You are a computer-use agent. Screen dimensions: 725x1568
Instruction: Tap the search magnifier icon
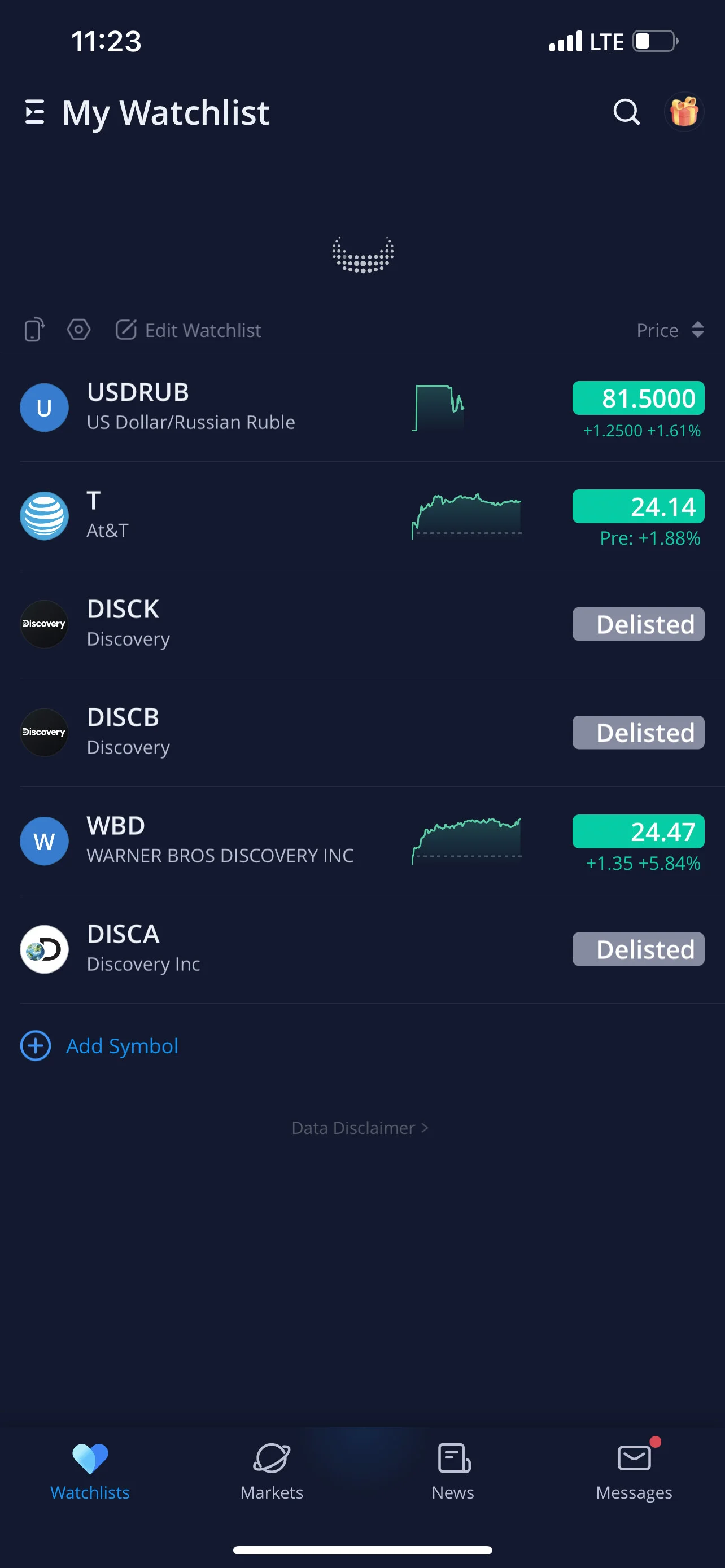tap(626, 112)
